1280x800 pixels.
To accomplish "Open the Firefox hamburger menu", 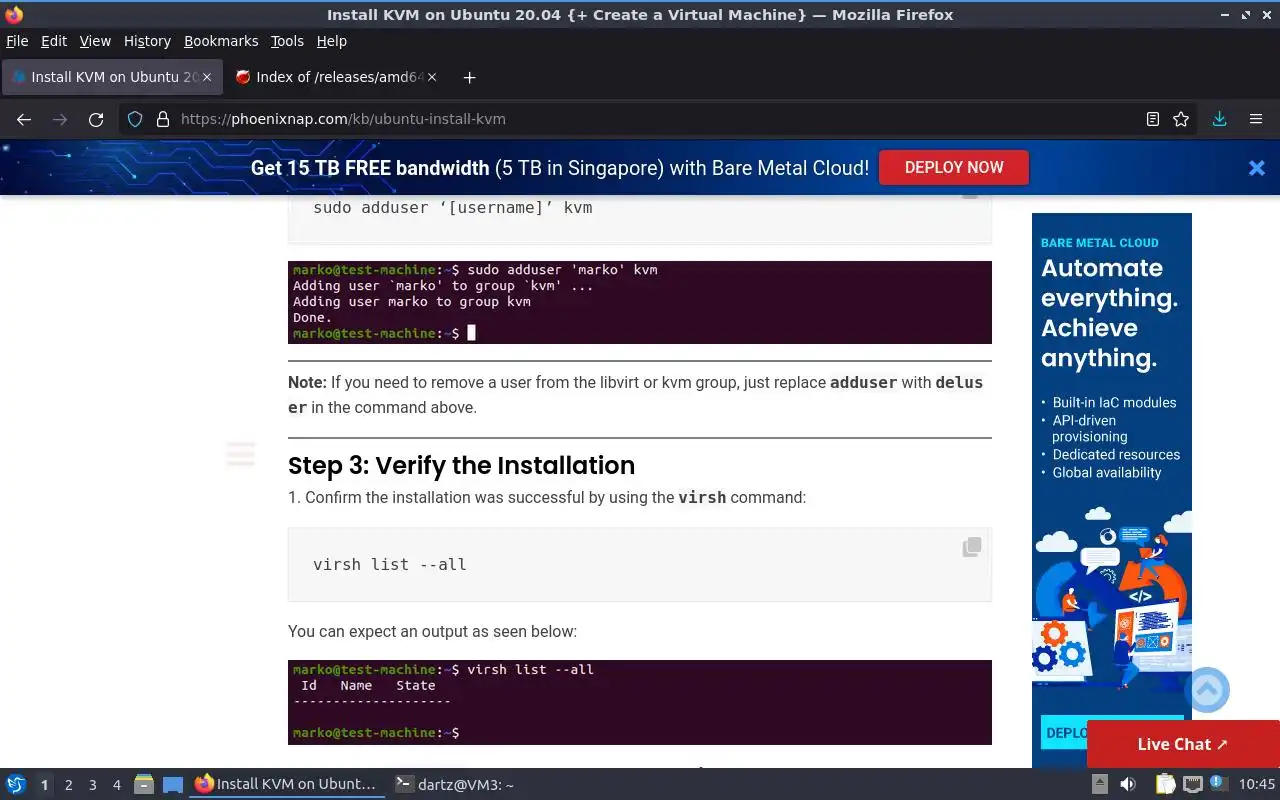I will click(x=1256, y=119).
